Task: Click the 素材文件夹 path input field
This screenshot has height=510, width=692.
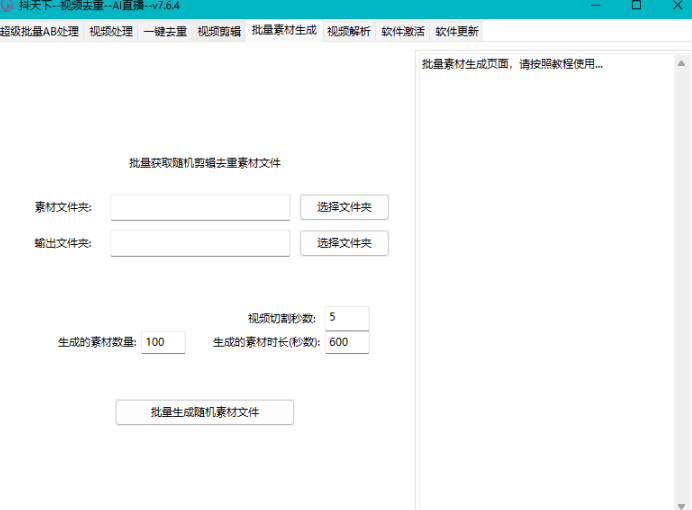Action: click(x=200, y=207)
